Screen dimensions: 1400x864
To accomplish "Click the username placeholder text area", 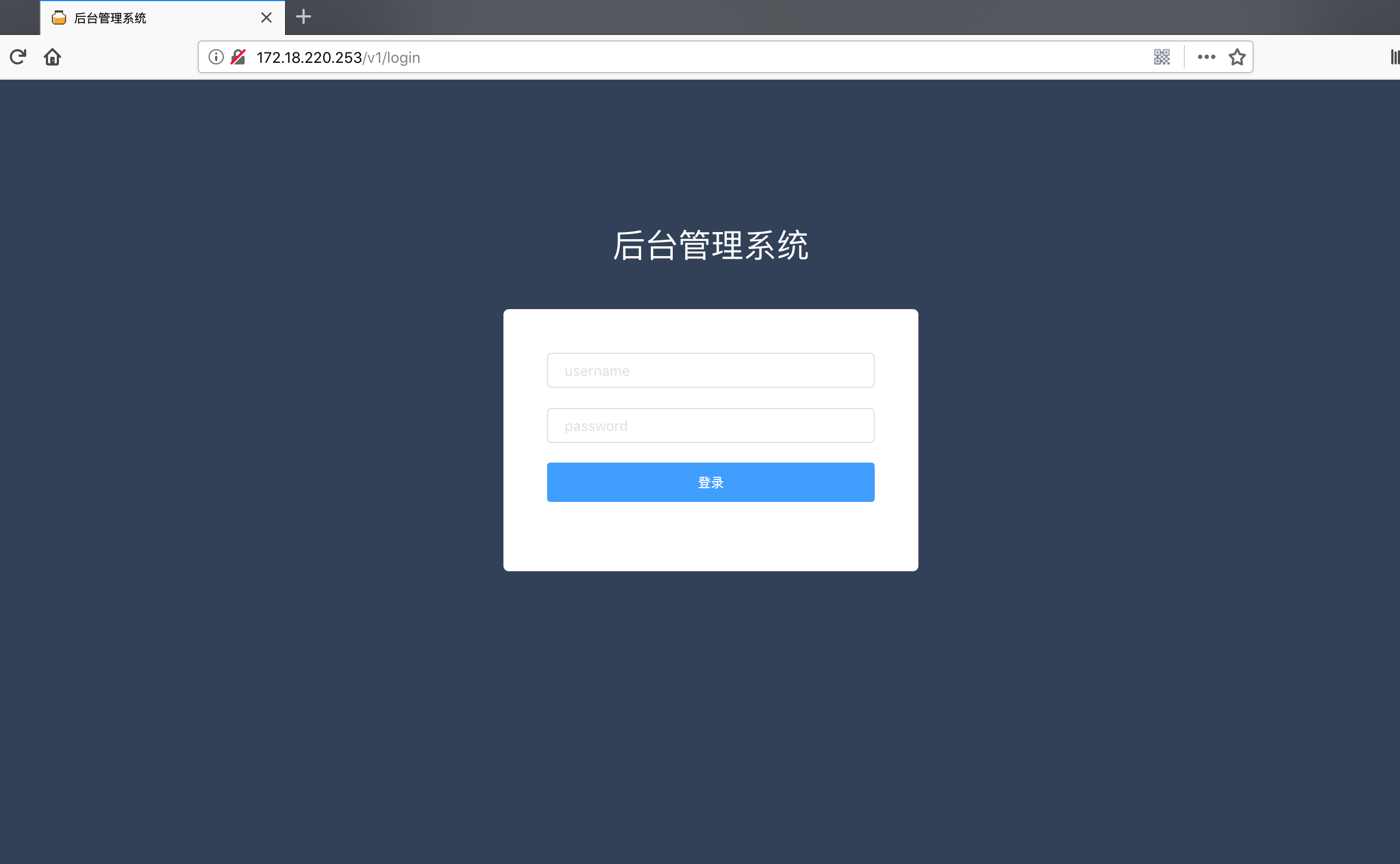I will (x=710, y=370).
